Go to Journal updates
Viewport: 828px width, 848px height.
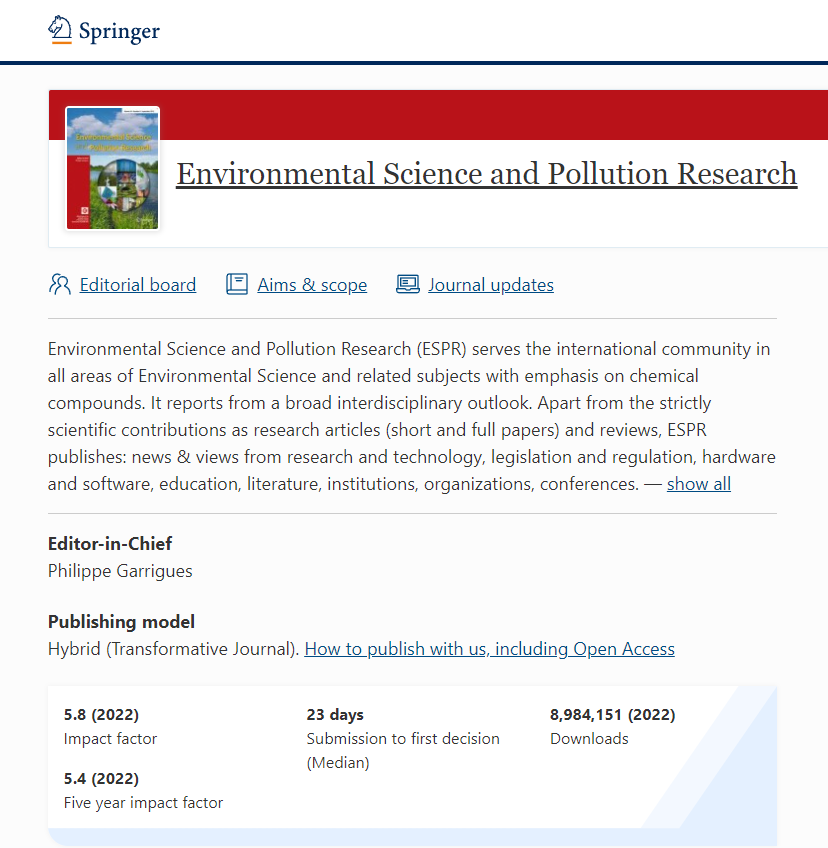click(x=491, y=284)
